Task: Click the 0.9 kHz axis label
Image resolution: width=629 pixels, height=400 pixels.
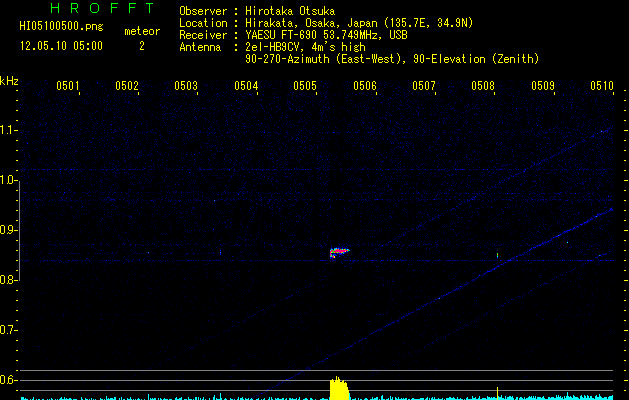Action: [x=8, y=230]
